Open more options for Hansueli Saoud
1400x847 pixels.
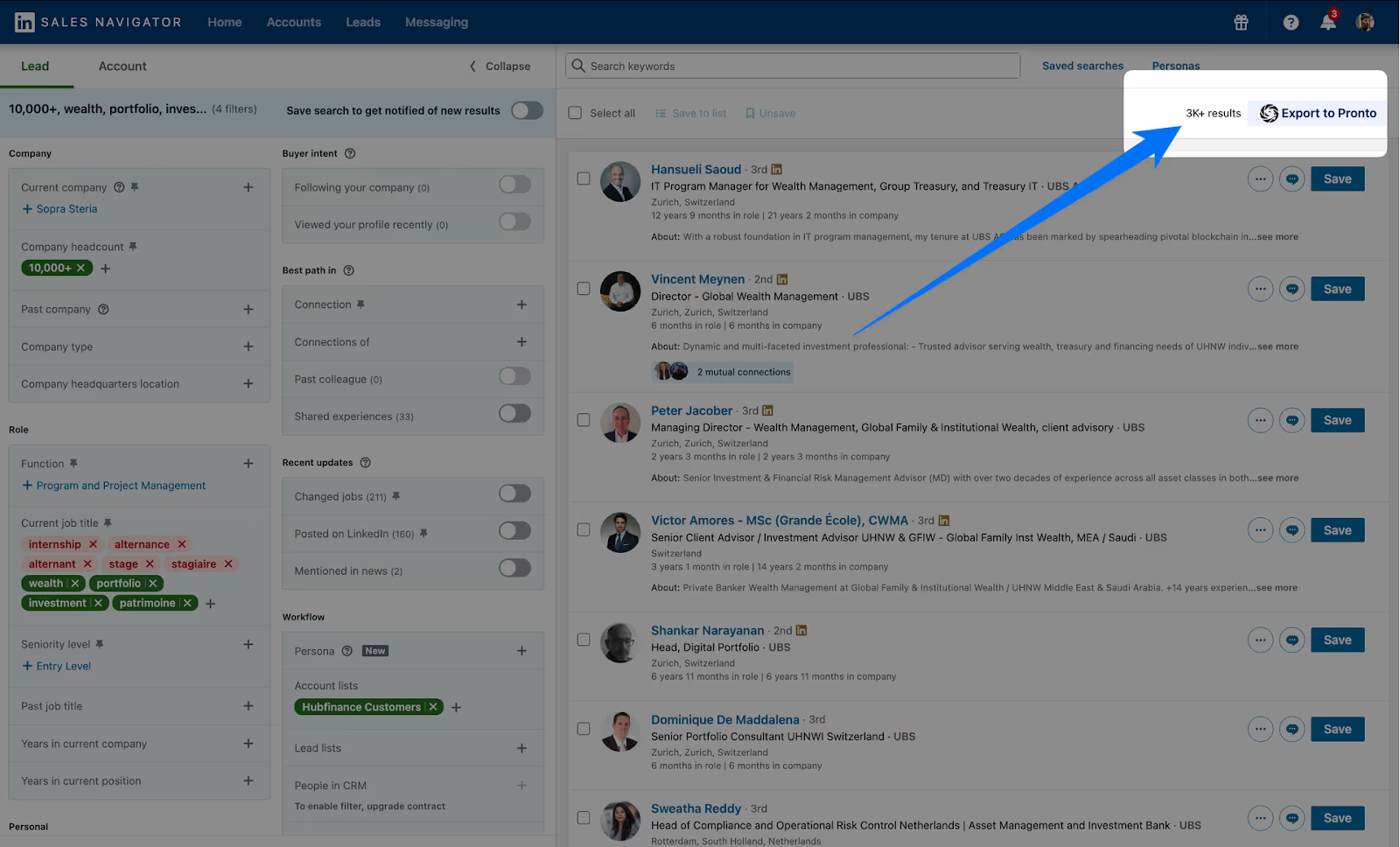pyautogui.click(x=1260, y=179)
